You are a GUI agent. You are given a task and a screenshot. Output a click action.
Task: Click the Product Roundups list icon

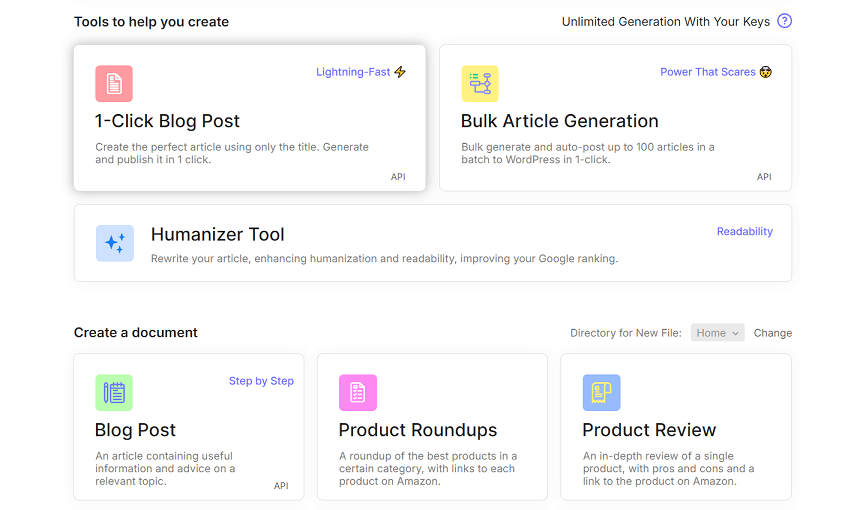[358, 392]
